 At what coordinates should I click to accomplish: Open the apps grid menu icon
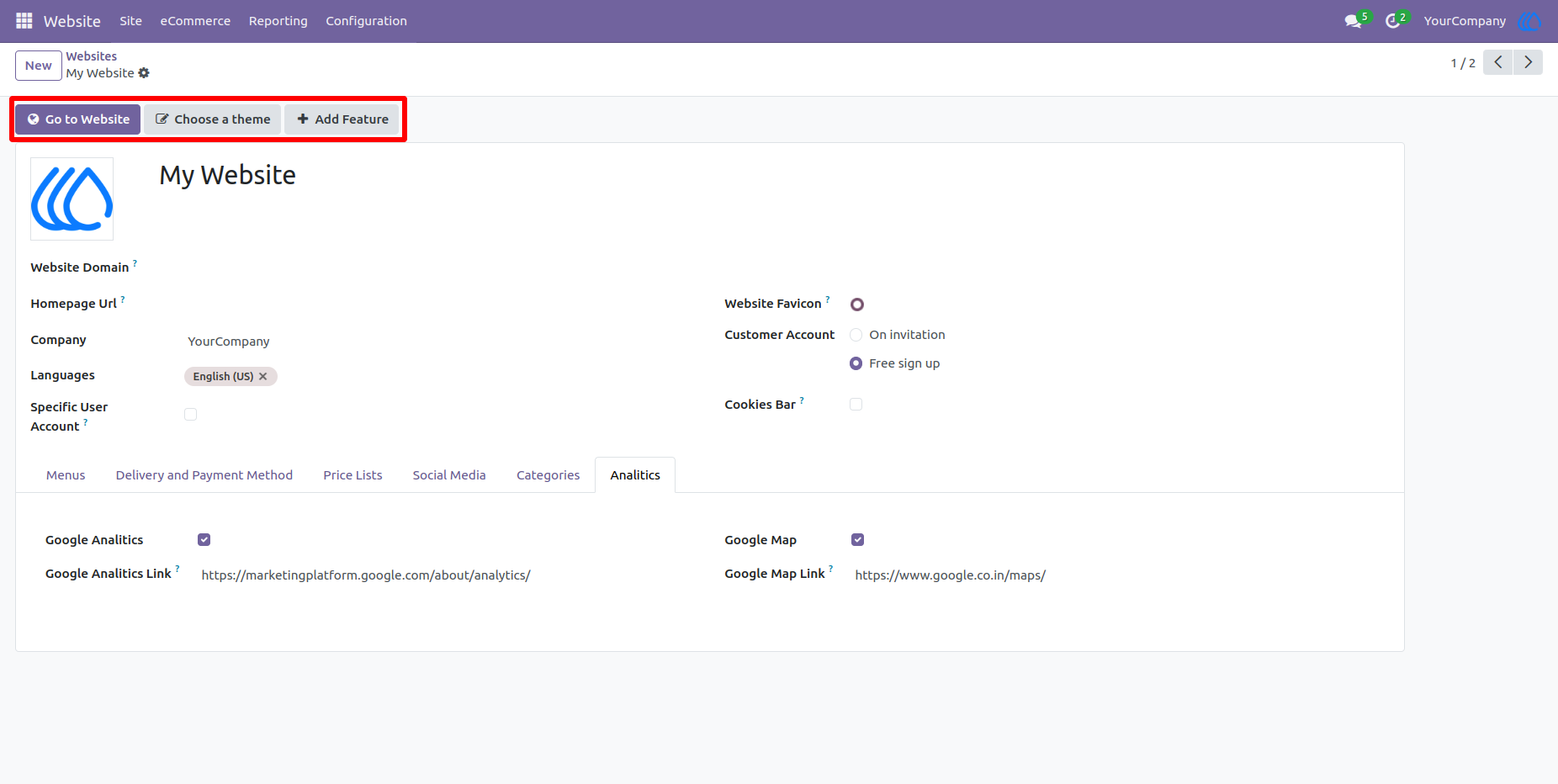(x=24, y=20)
